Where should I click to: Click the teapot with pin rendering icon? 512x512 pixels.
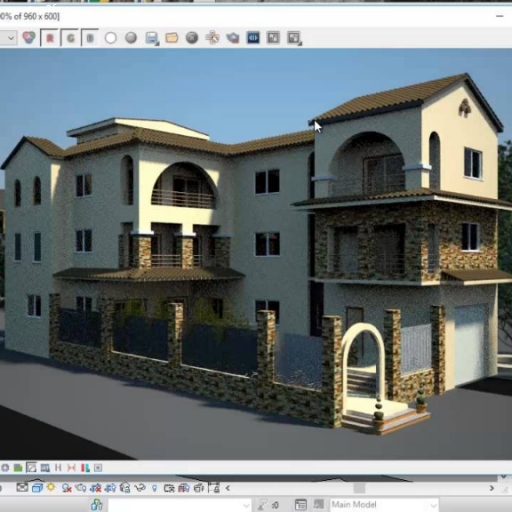[x=81, y=488]
